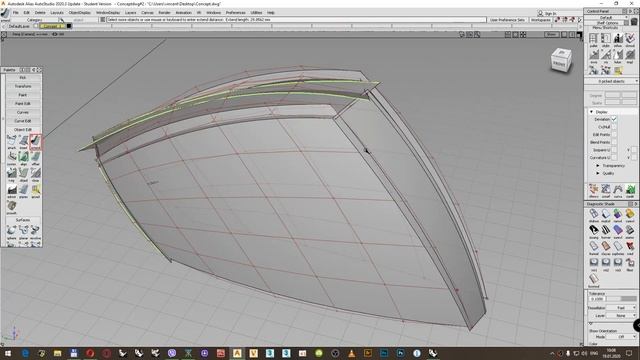Screen dimensions: 640x360
Task: Open the Layer dropdown in Diagnostic Shade
Action: click(x=621, y=316)
